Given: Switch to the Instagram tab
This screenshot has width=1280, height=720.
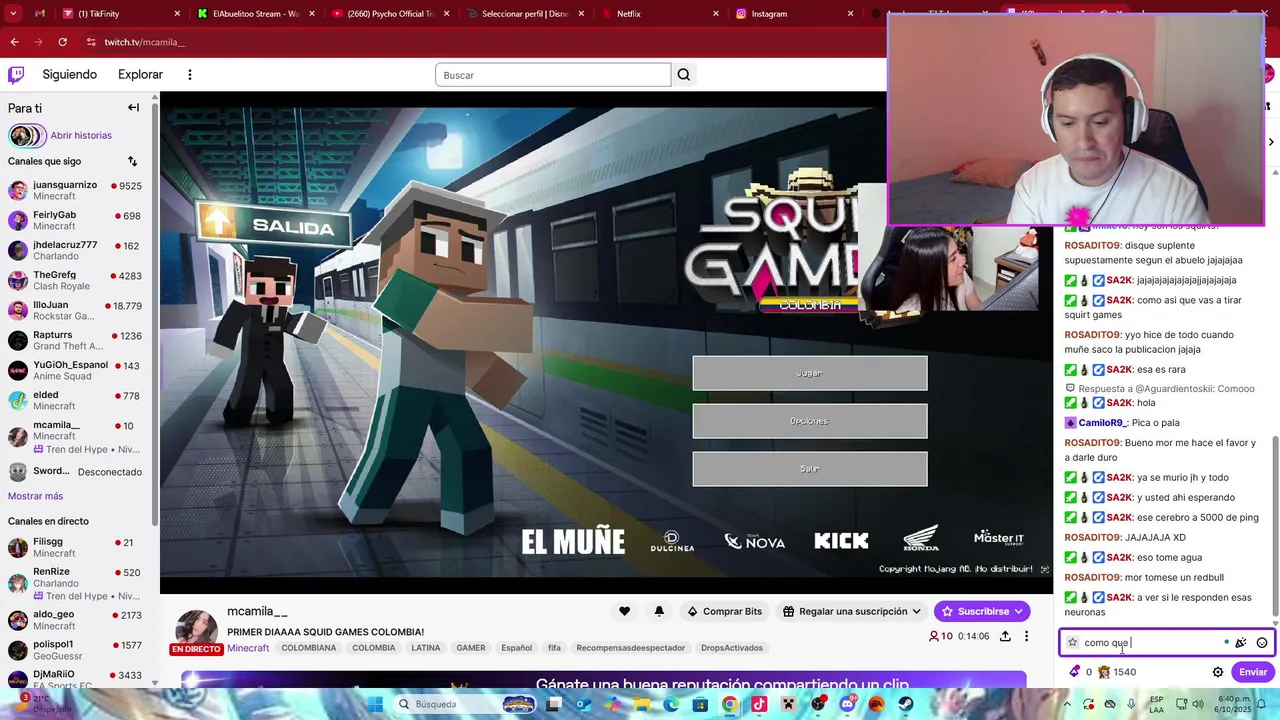Looking at the screenshot, I should point(797,14).
